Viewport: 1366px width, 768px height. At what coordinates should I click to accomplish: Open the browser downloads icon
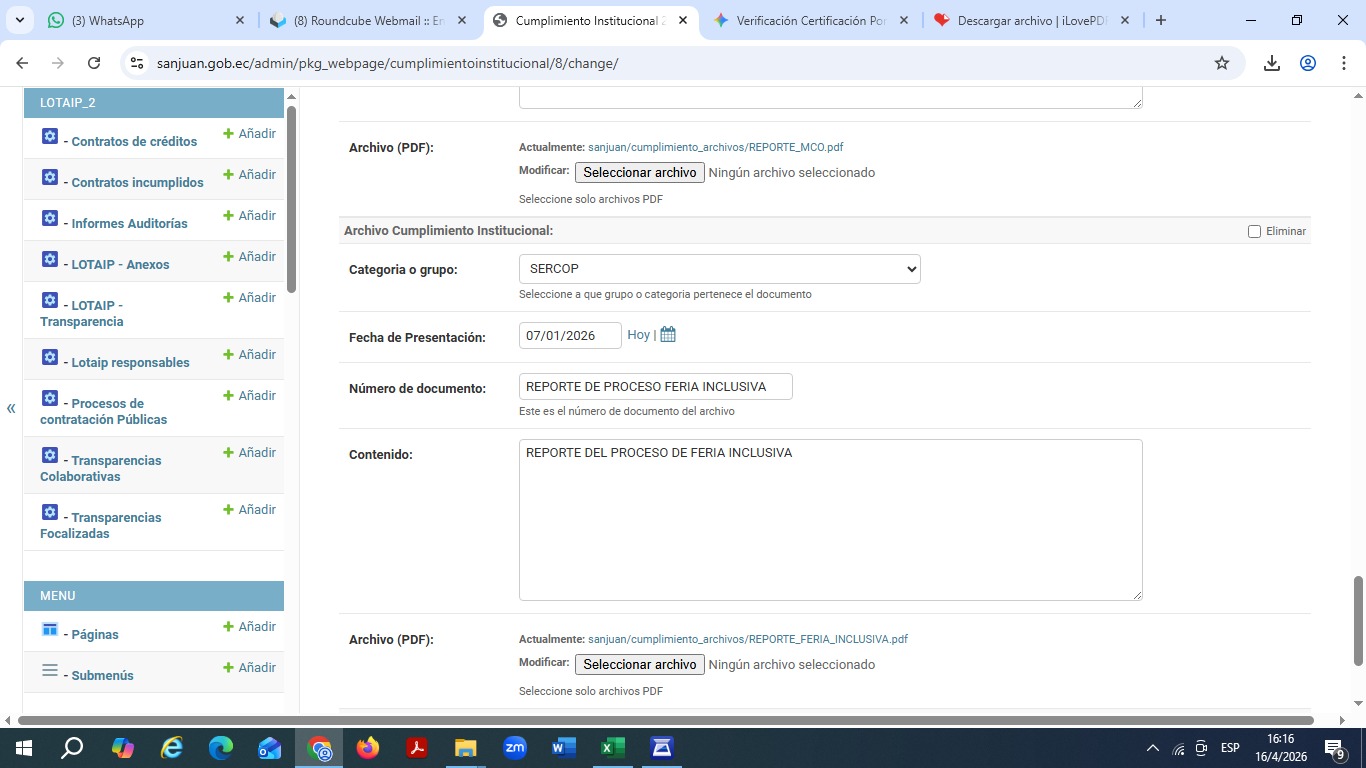pos(1271,63)
